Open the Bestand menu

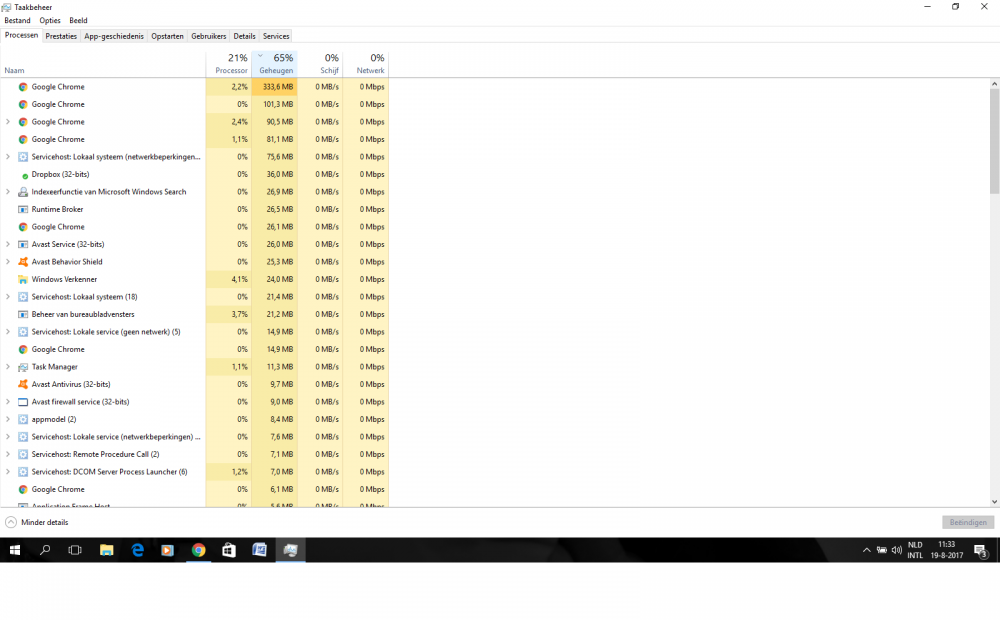point(17,20)
